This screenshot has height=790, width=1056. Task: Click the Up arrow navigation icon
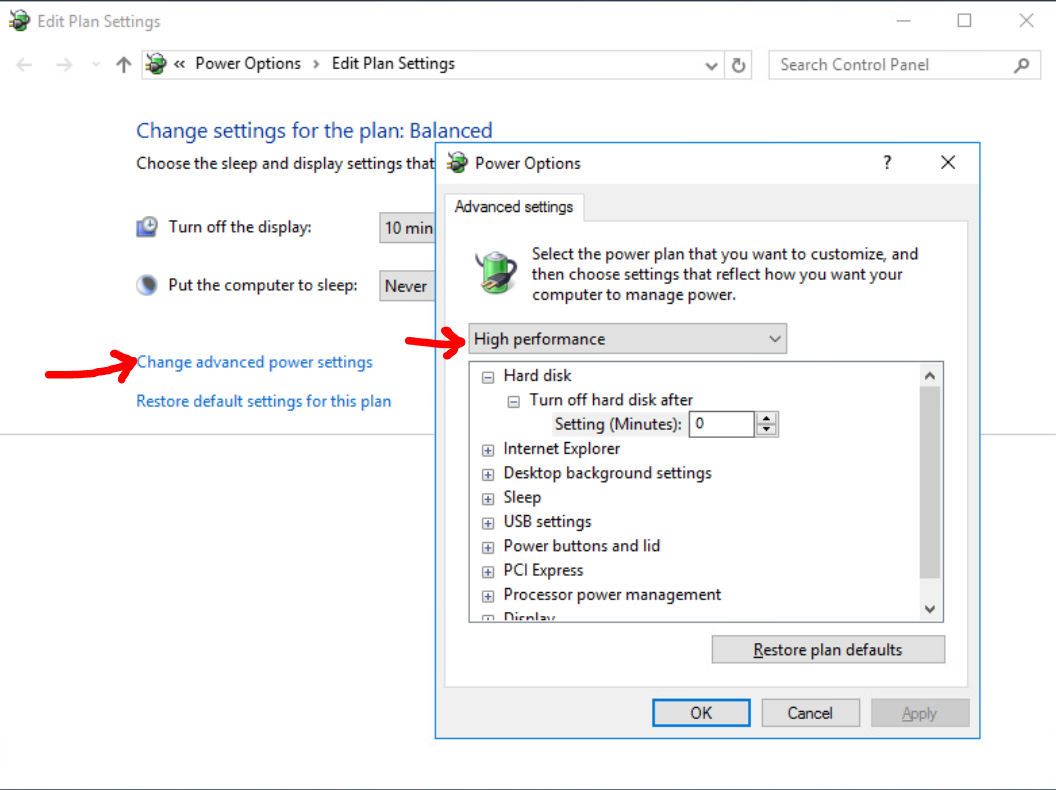123,65
